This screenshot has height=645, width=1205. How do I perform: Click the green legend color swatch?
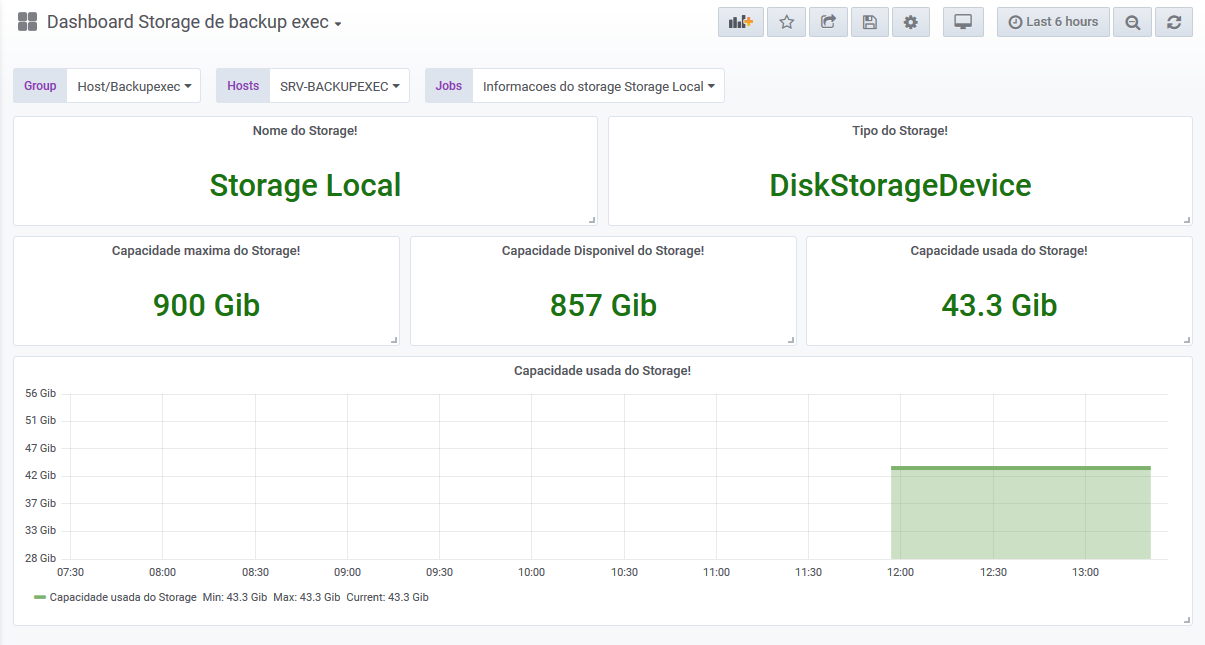[x=40, y=597]
